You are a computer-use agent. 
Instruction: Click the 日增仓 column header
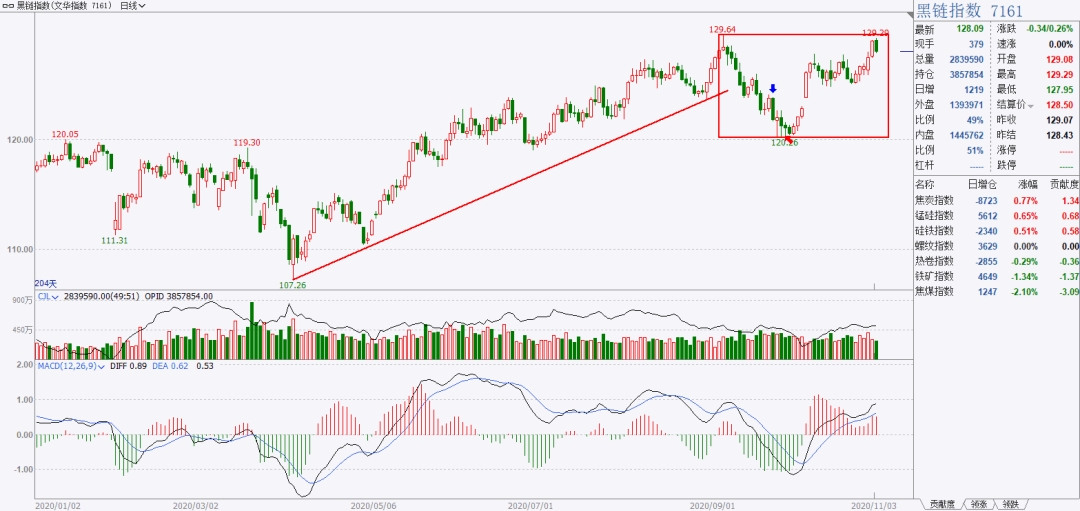(x=982, y=185)
